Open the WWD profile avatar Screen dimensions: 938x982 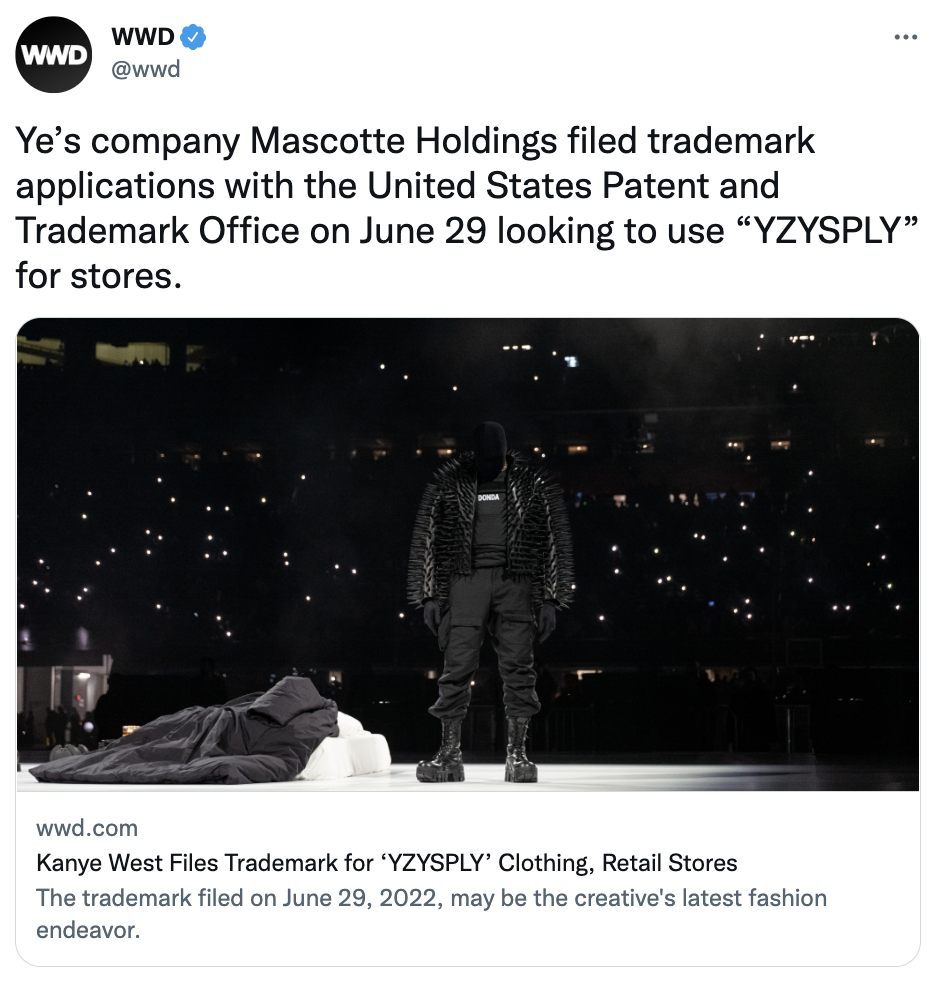54,55
